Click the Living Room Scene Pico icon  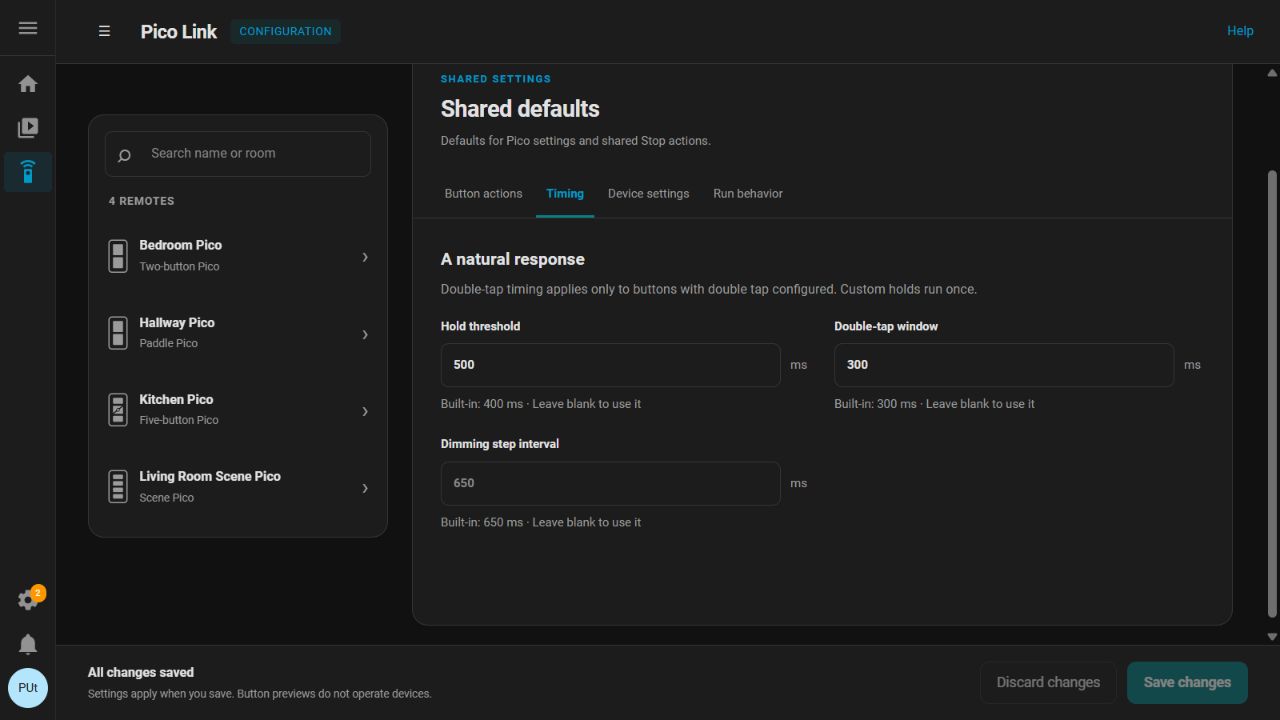click(118, 487)
